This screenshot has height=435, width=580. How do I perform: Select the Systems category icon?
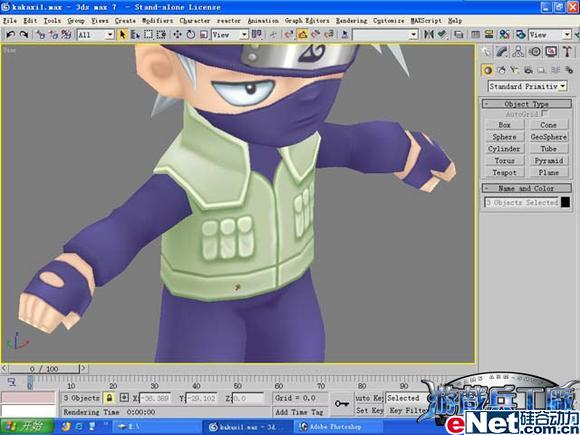569,70
